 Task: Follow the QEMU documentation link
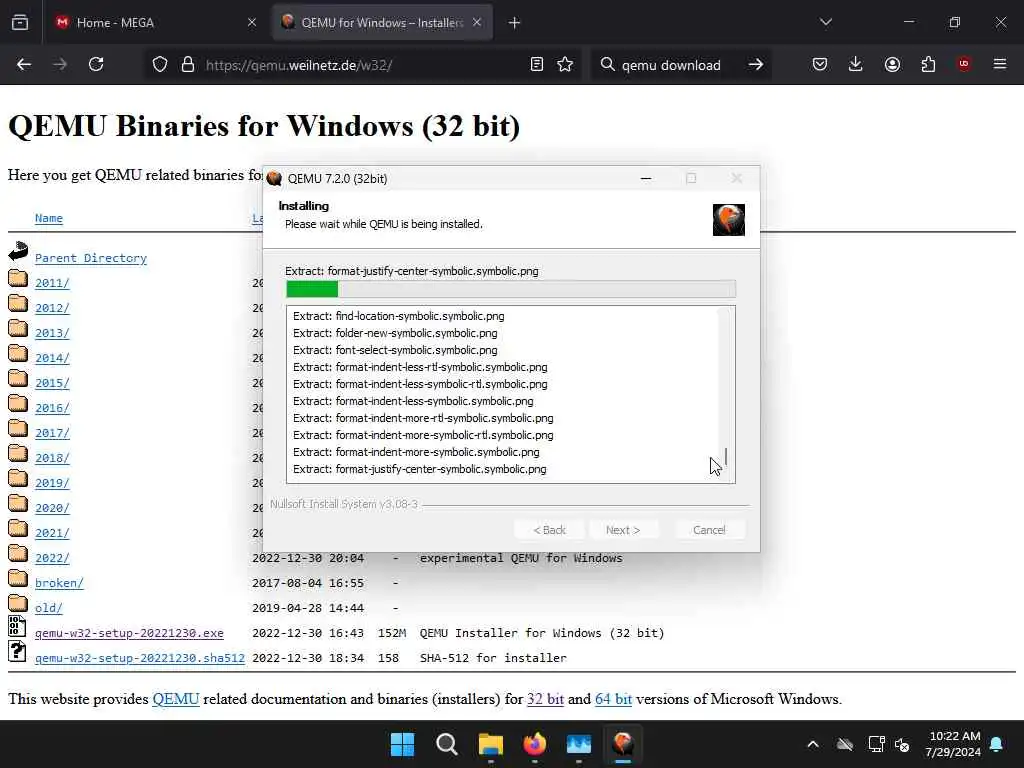(176, 699)
